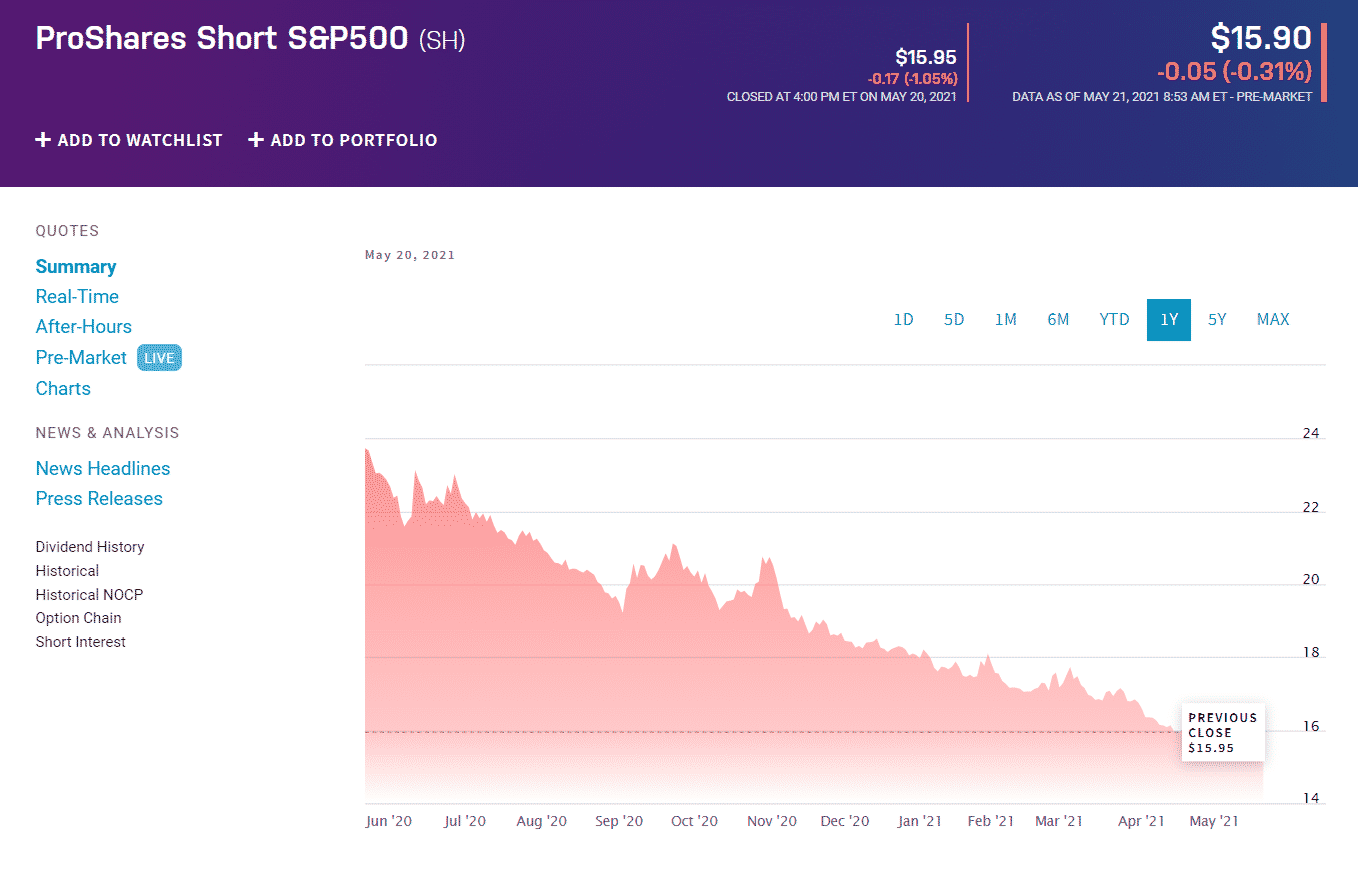Viewport: 1358px width, 892px height.
Task: Click the Jun '20 axis label
Action: [389, 821]
